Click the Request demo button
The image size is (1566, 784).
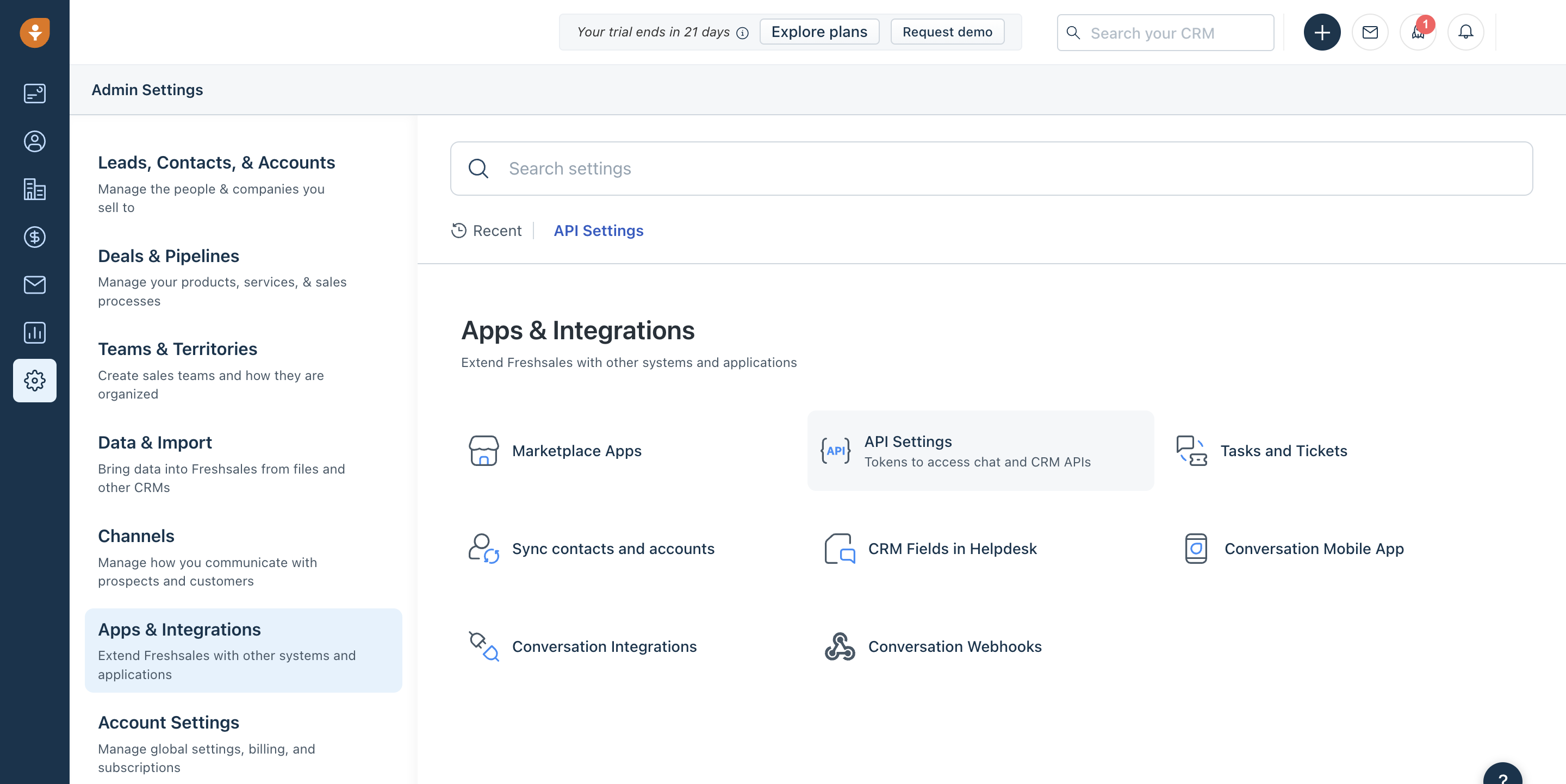pos(947,32)
